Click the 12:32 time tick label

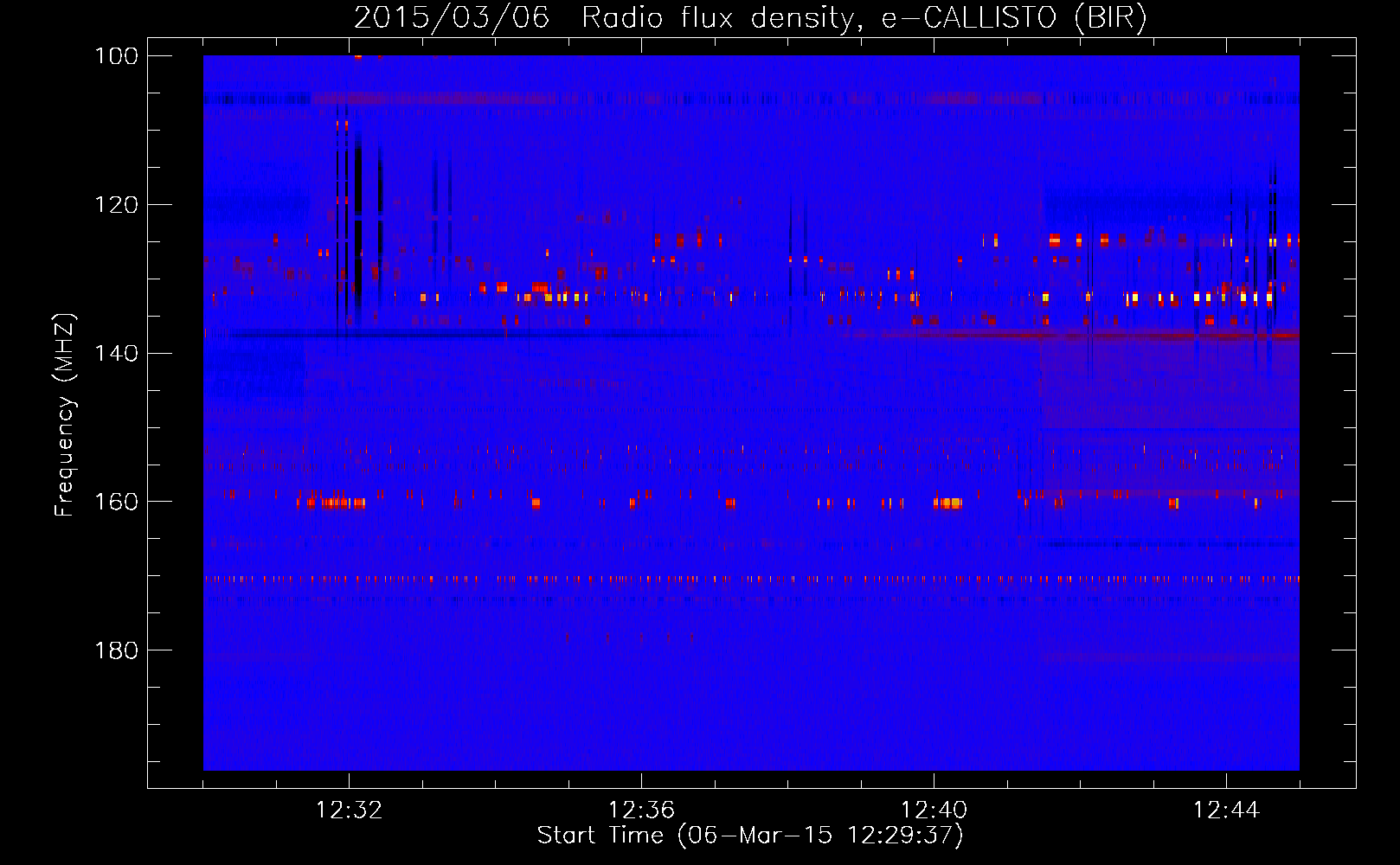coord(350,811)
